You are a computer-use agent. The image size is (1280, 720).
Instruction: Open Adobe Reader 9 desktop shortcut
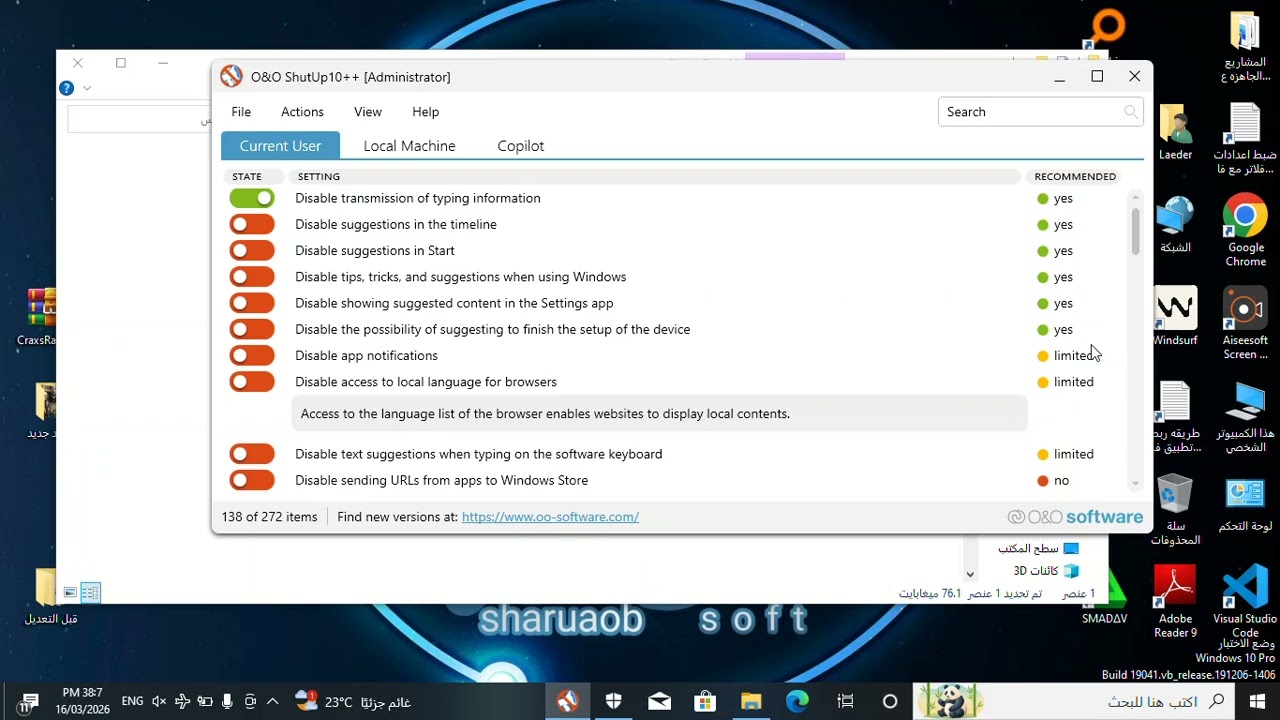point(1175,600)
